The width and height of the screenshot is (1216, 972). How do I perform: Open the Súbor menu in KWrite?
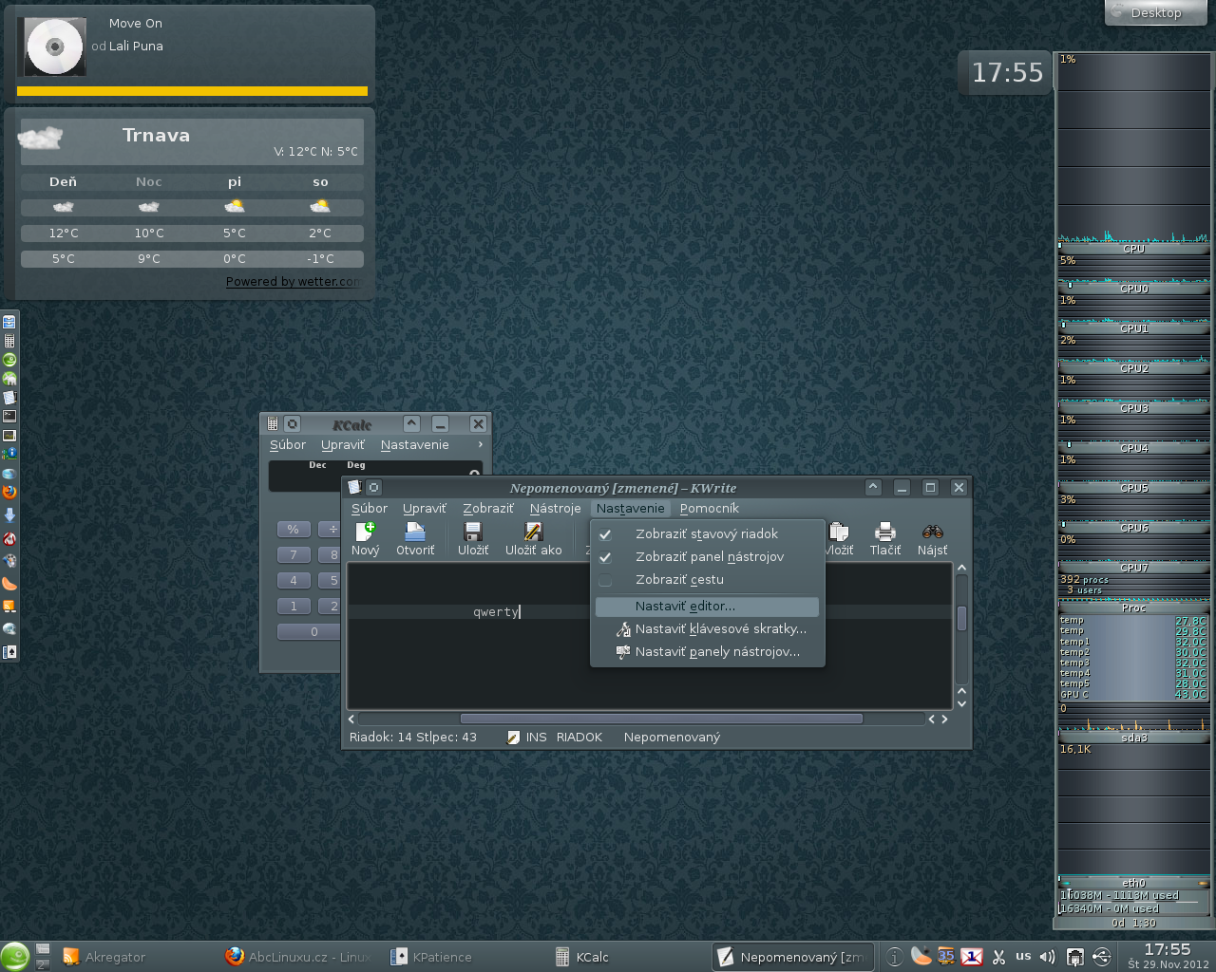coord(369,509)
